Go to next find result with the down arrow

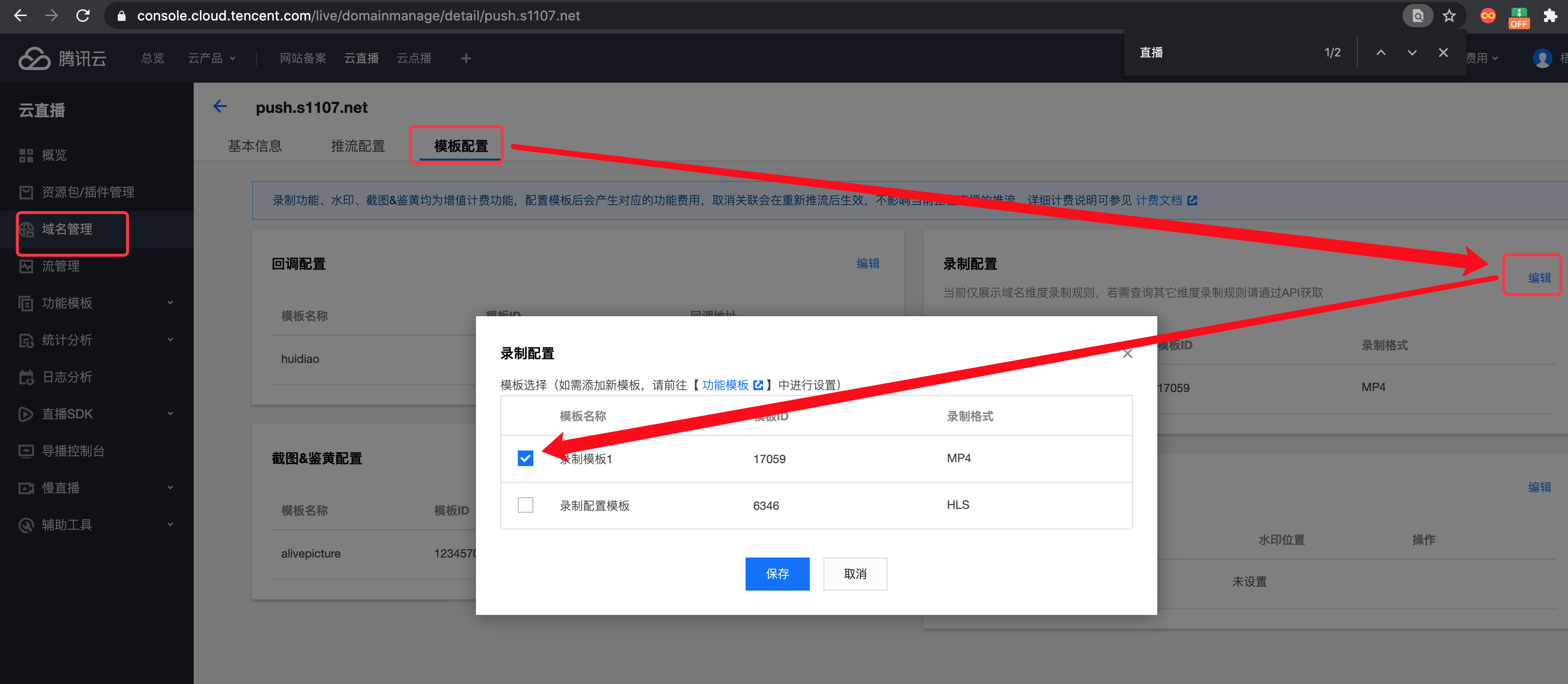point(1412,53)
